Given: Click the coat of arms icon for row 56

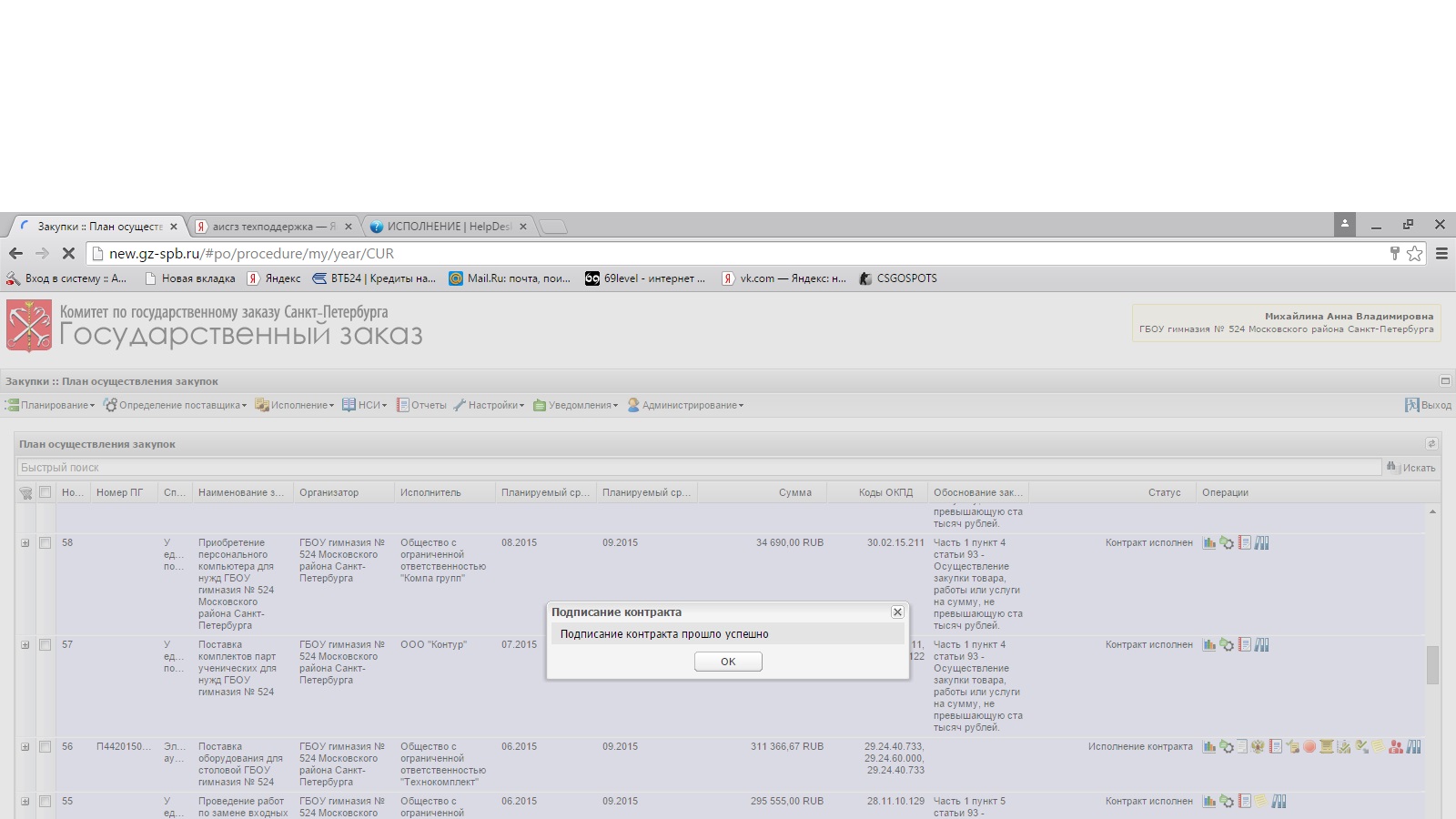Looking at the screenshot, I should (1258, 747).
